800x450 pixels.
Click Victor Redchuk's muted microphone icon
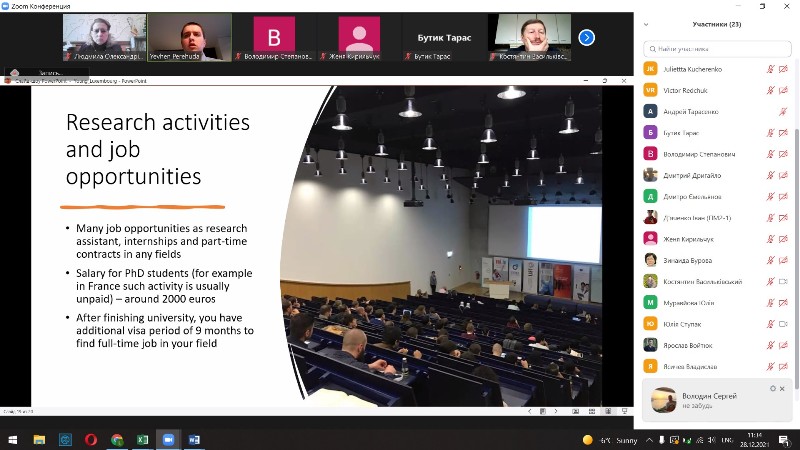coord(770,90)
